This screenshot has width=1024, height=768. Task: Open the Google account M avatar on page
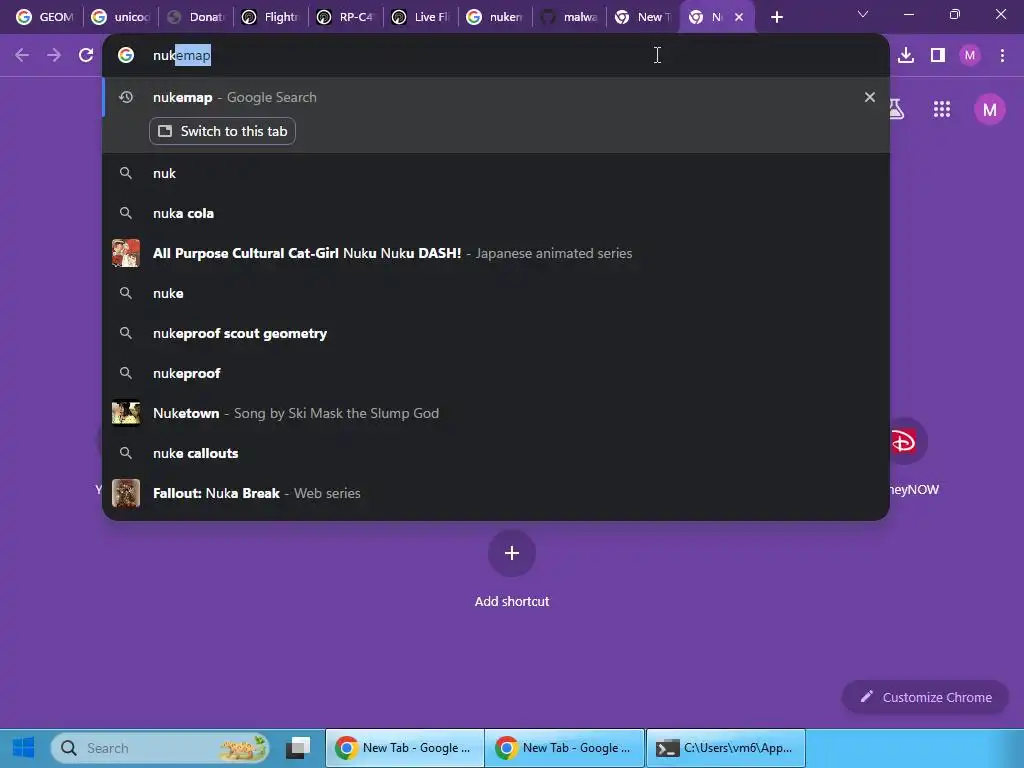[x=989, y=109]
